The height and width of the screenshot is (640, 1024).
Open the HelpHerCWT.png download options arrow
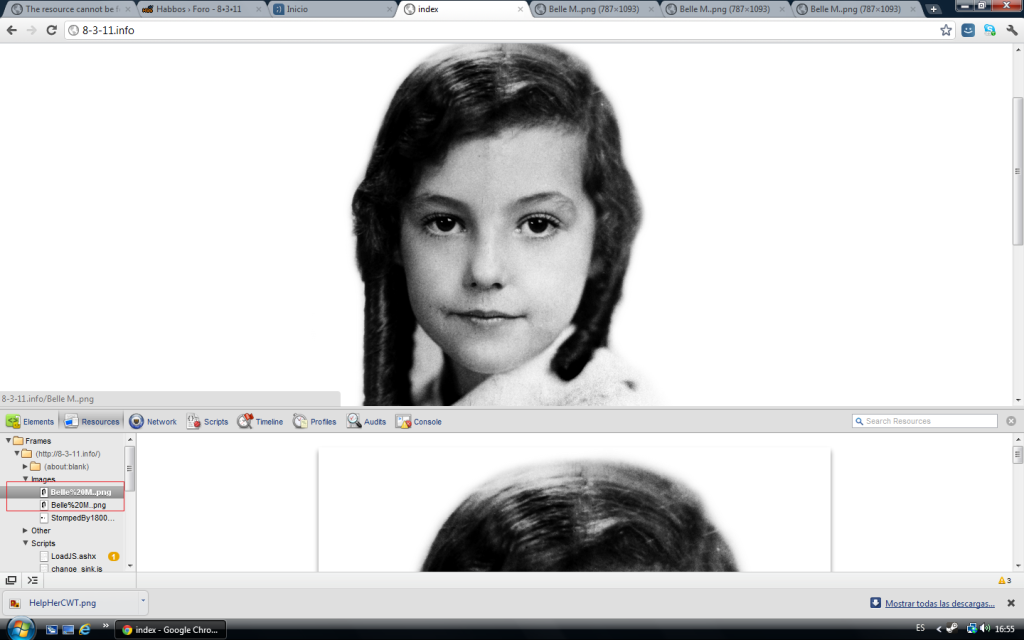click(143, 602)
